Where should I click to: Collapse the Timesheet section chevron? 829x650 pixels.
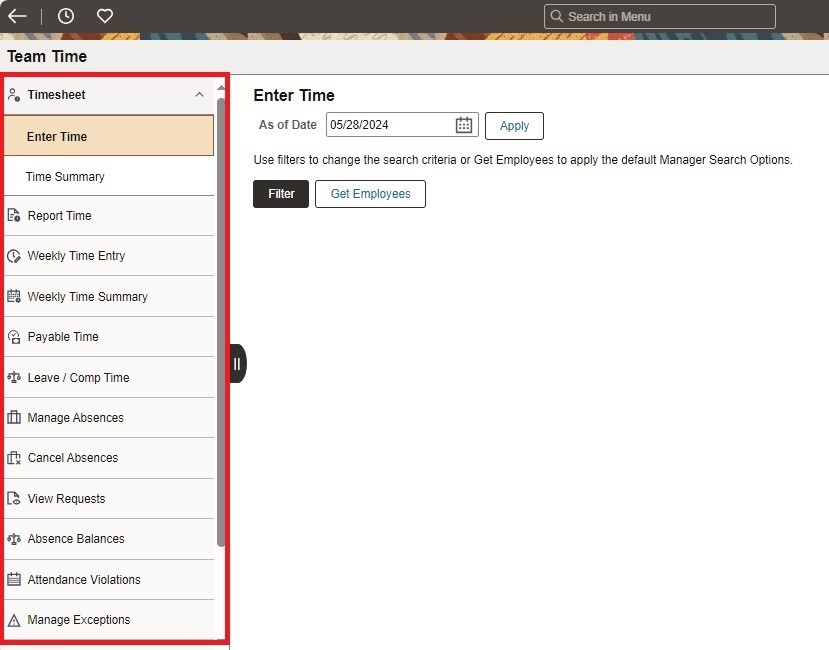tap(199, 95)
